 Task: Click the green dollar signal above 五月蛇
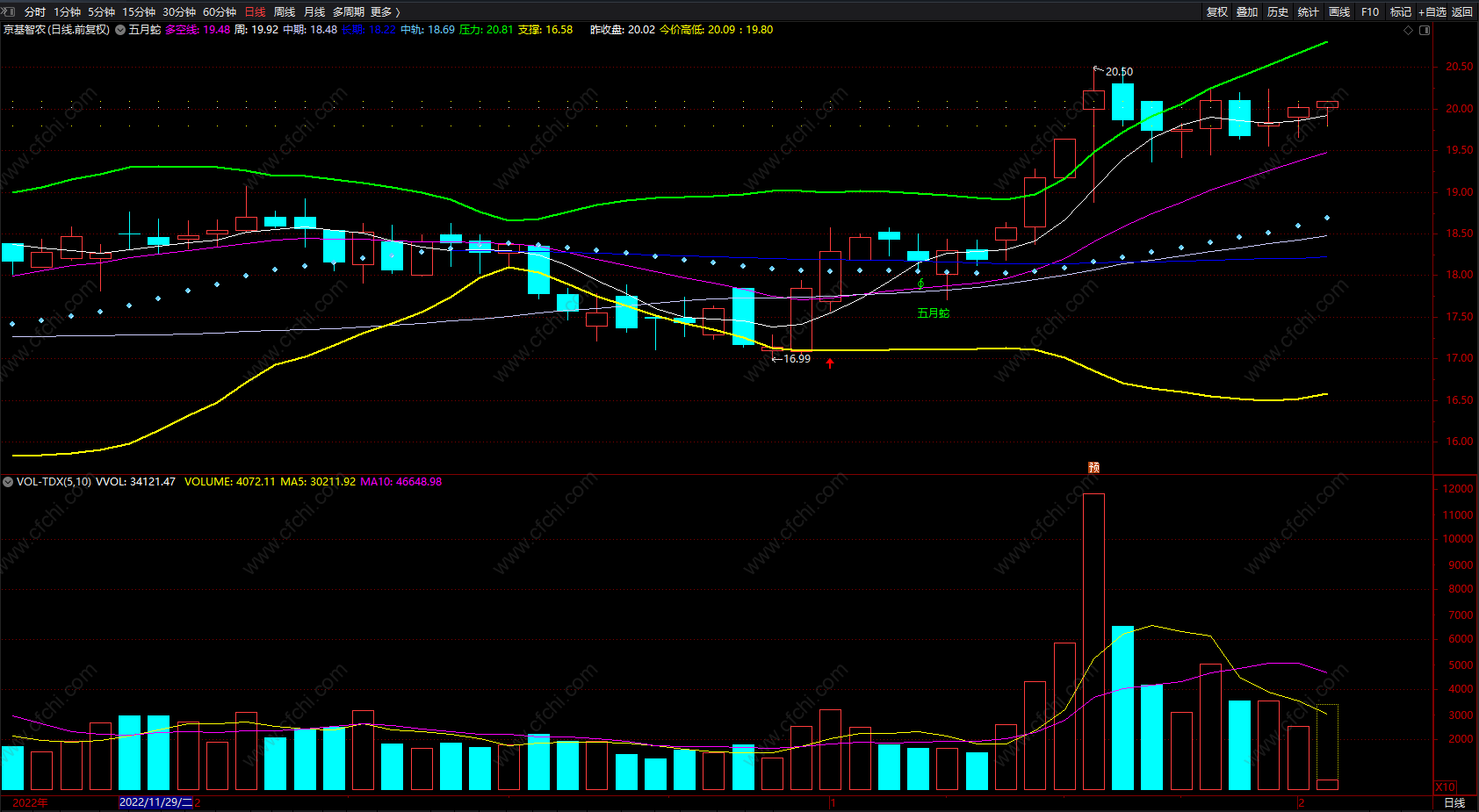920,284
